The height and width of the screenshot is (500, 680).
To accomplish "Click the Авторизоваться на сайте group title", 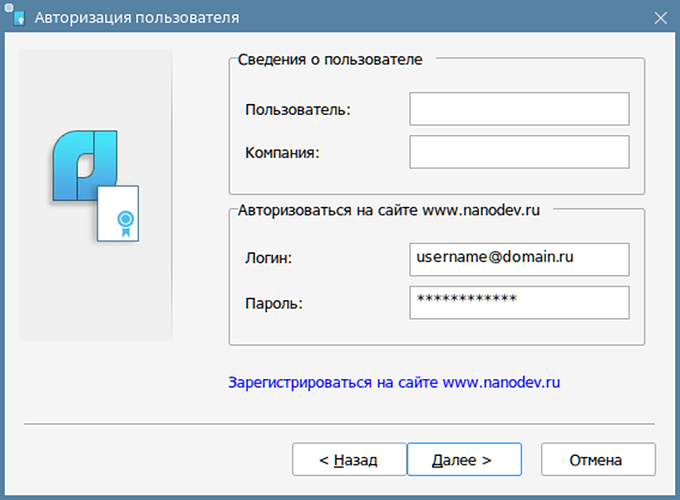I will pyautogui.click(x=389, y=210).
